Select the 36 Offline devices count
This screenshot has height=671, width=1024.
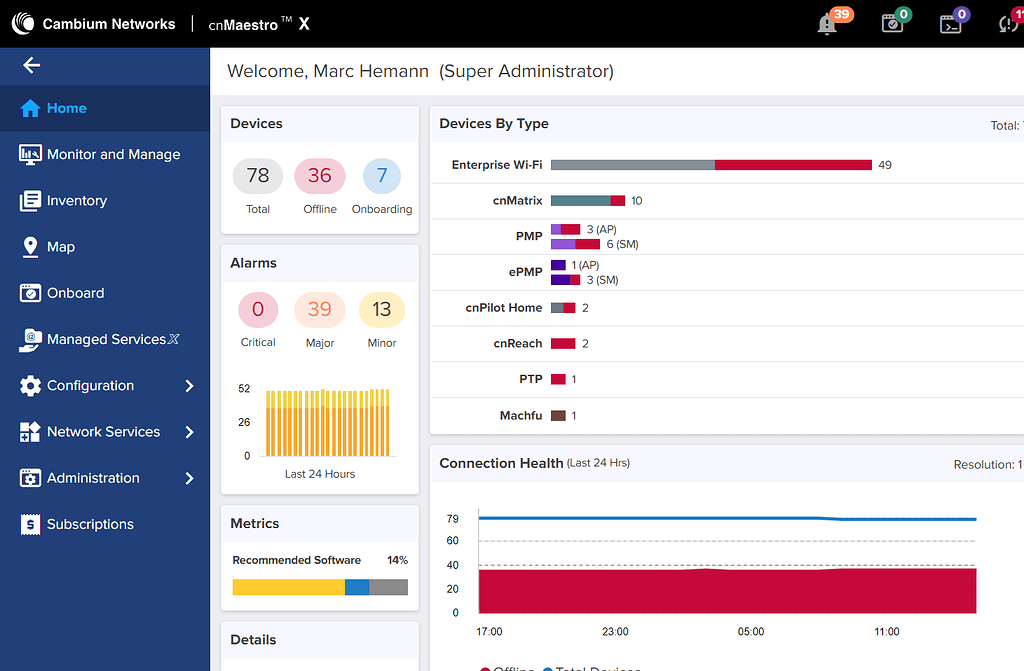tap(319, 176)
